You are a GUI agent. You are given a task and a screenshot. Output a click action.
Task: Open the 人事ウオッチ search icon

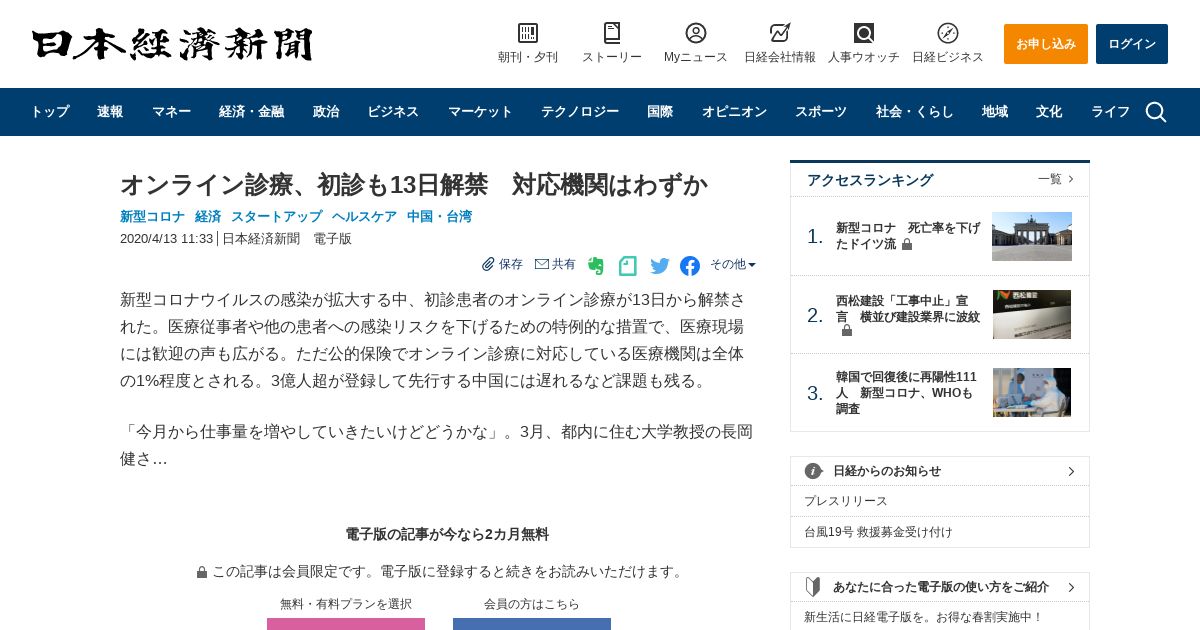(864, 33)
